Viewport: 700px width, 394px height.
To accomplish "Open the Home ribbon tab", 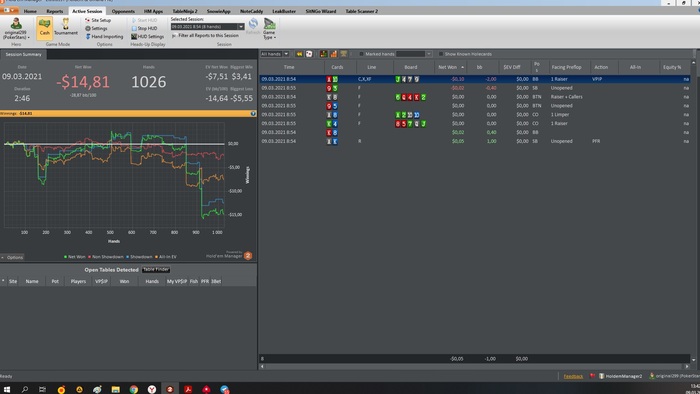I will pyautogui.click(x=30, y=11).
